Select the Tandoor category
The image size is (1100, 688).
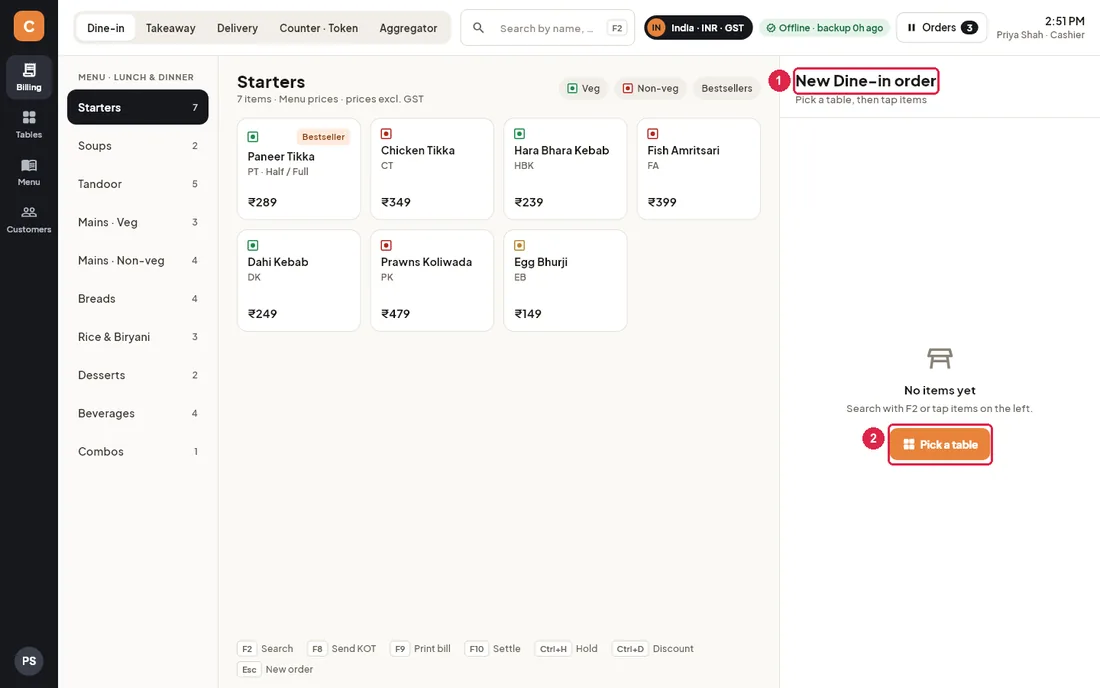138,184
